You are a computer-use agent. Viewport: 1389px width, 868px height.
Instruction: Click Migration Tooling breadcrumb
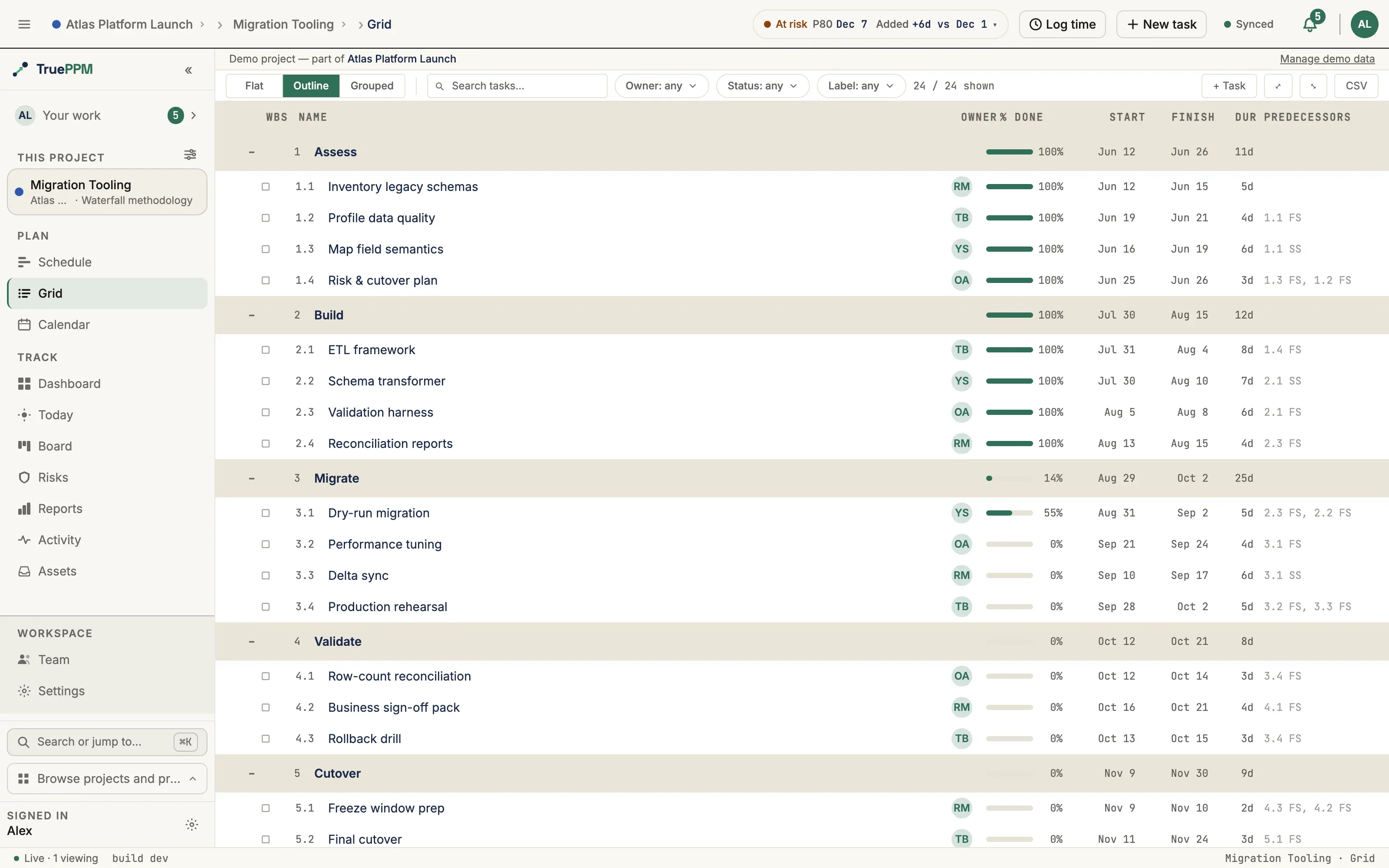[x=283, y=24]
